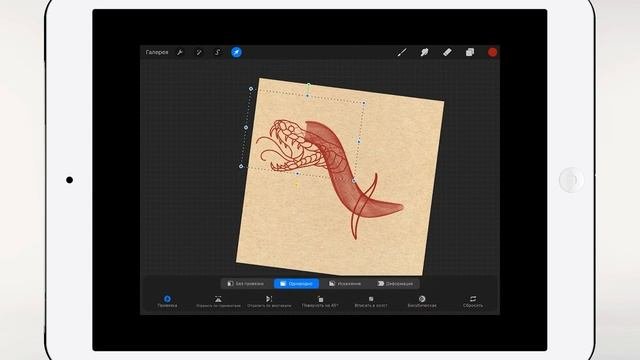Open the red color picker circle
640x360 pixels.
point(492,52)
